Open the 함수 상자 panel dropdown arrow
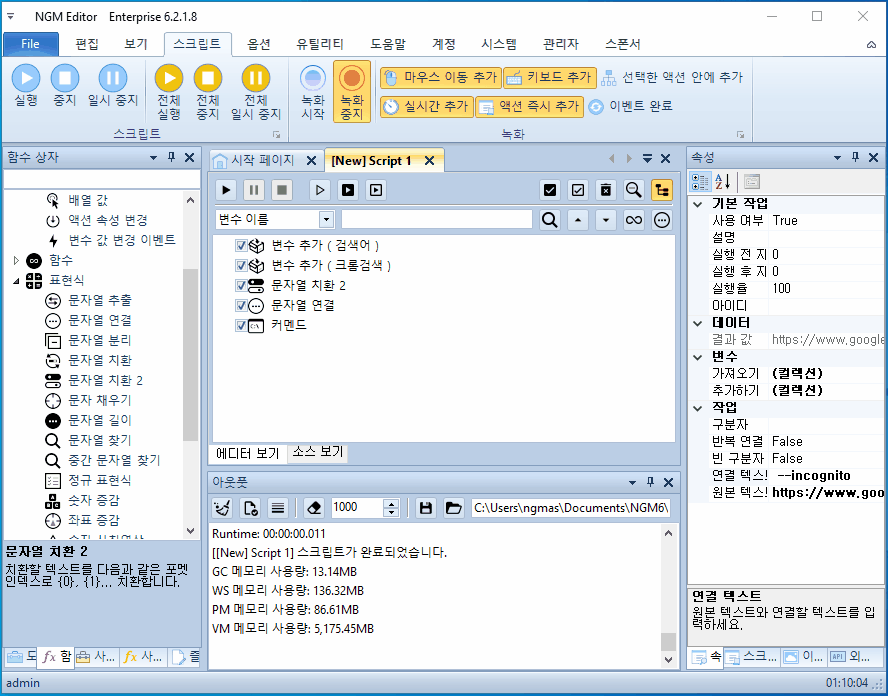The image size is (888, 696). [153, 158]
